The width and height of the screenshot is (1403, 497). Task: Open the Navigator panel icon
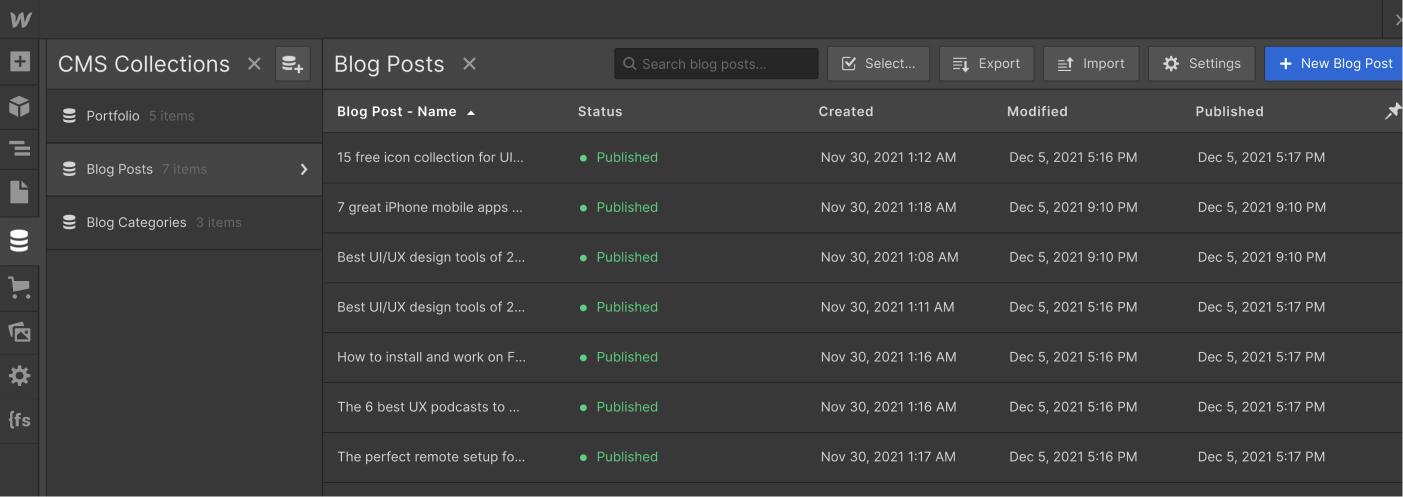click(x=19, y=150)
